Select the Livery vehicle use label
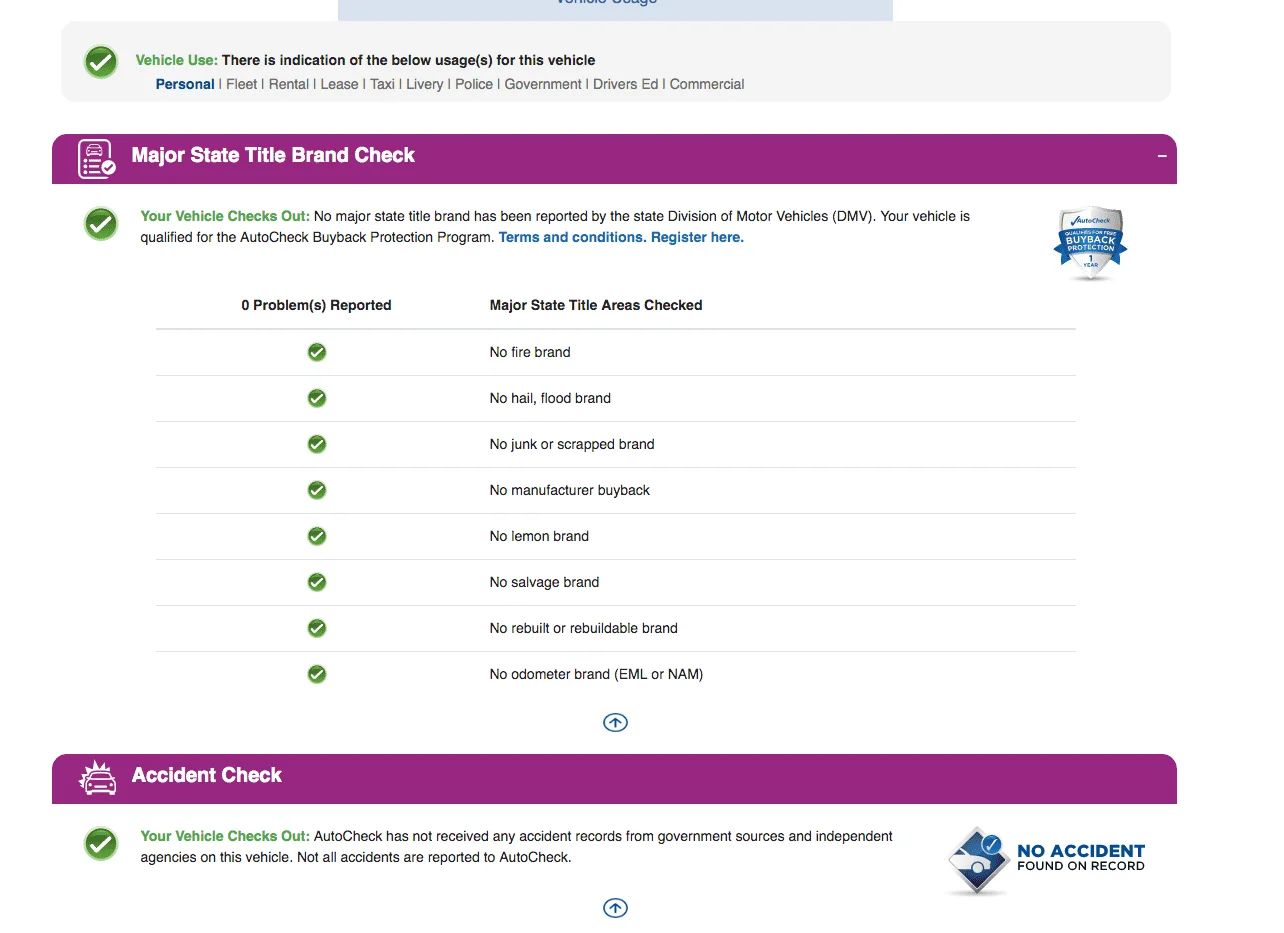1284x933 pixels. (425, 84)
